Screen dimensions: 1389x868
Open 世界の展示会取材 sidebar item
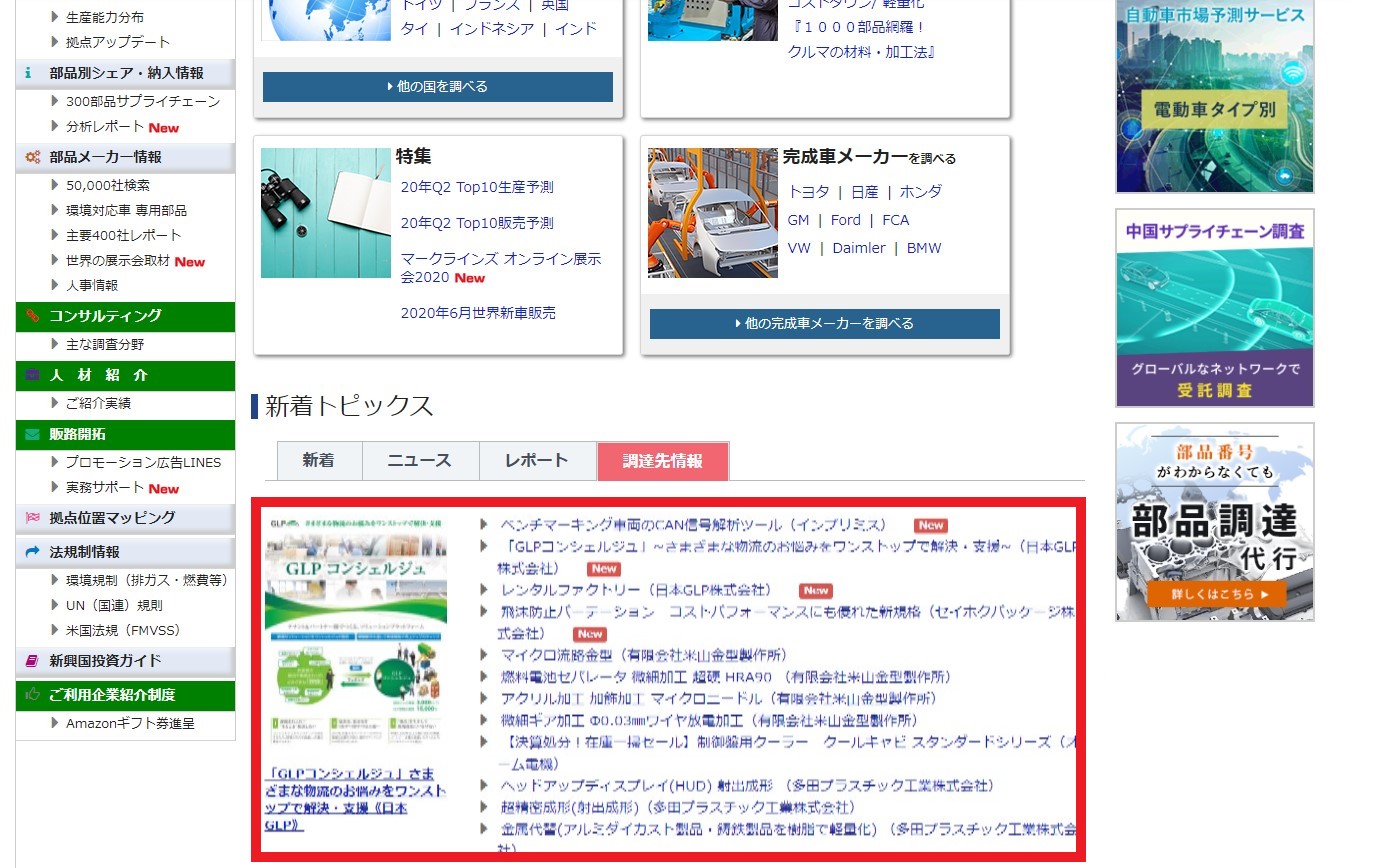pos(118,260)
